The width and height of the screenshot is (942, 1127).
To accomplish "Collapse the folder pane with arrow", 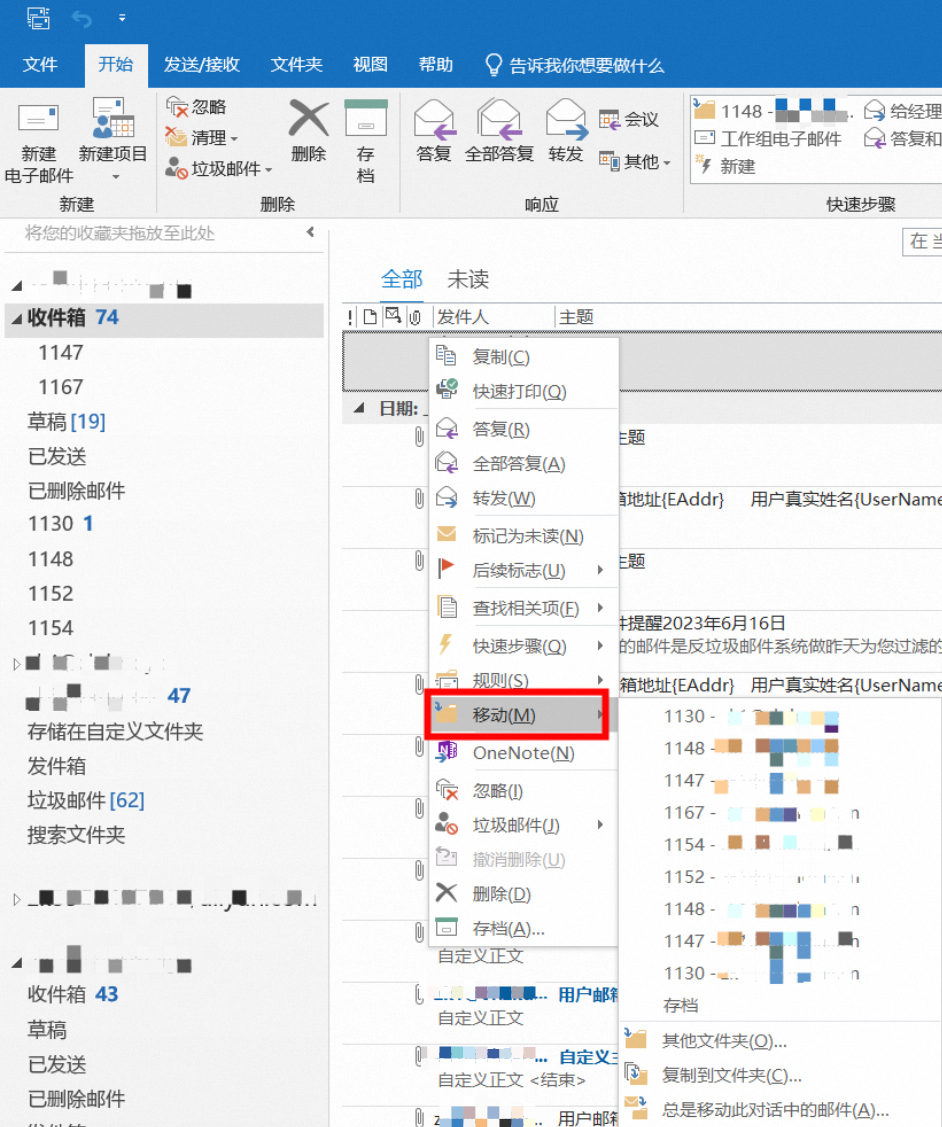I will pos(310,233).
